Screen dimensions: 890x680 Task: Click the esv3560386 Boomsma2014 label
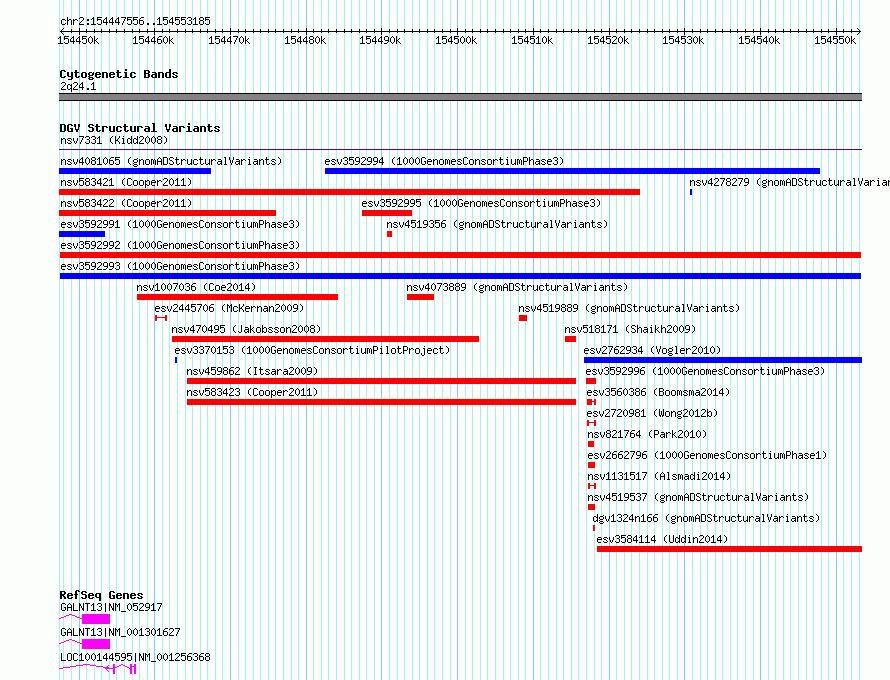(658, 392)
